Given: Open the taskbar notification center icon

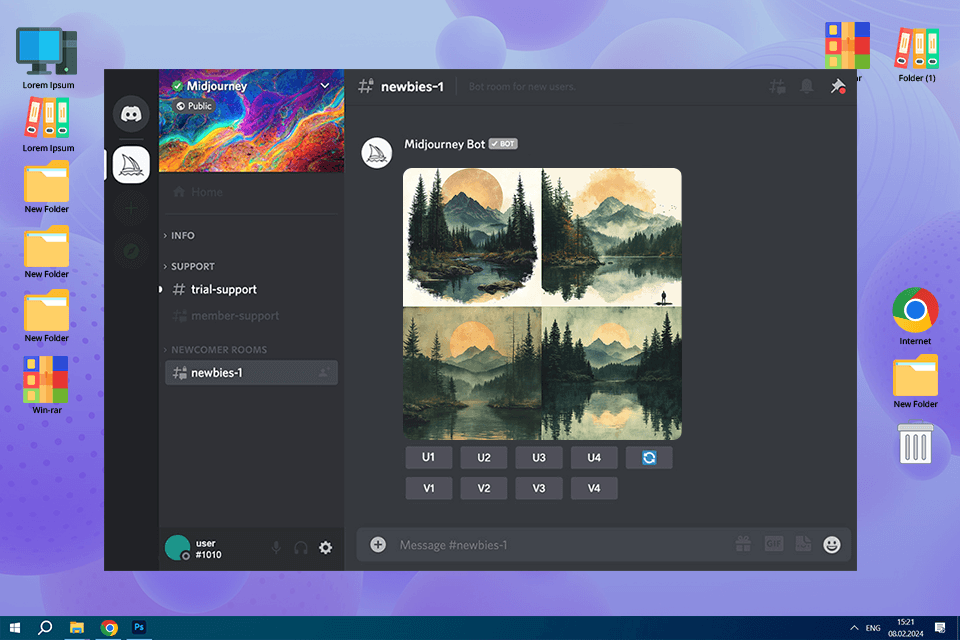Looking at the screenshot, I should coord(940,628).
